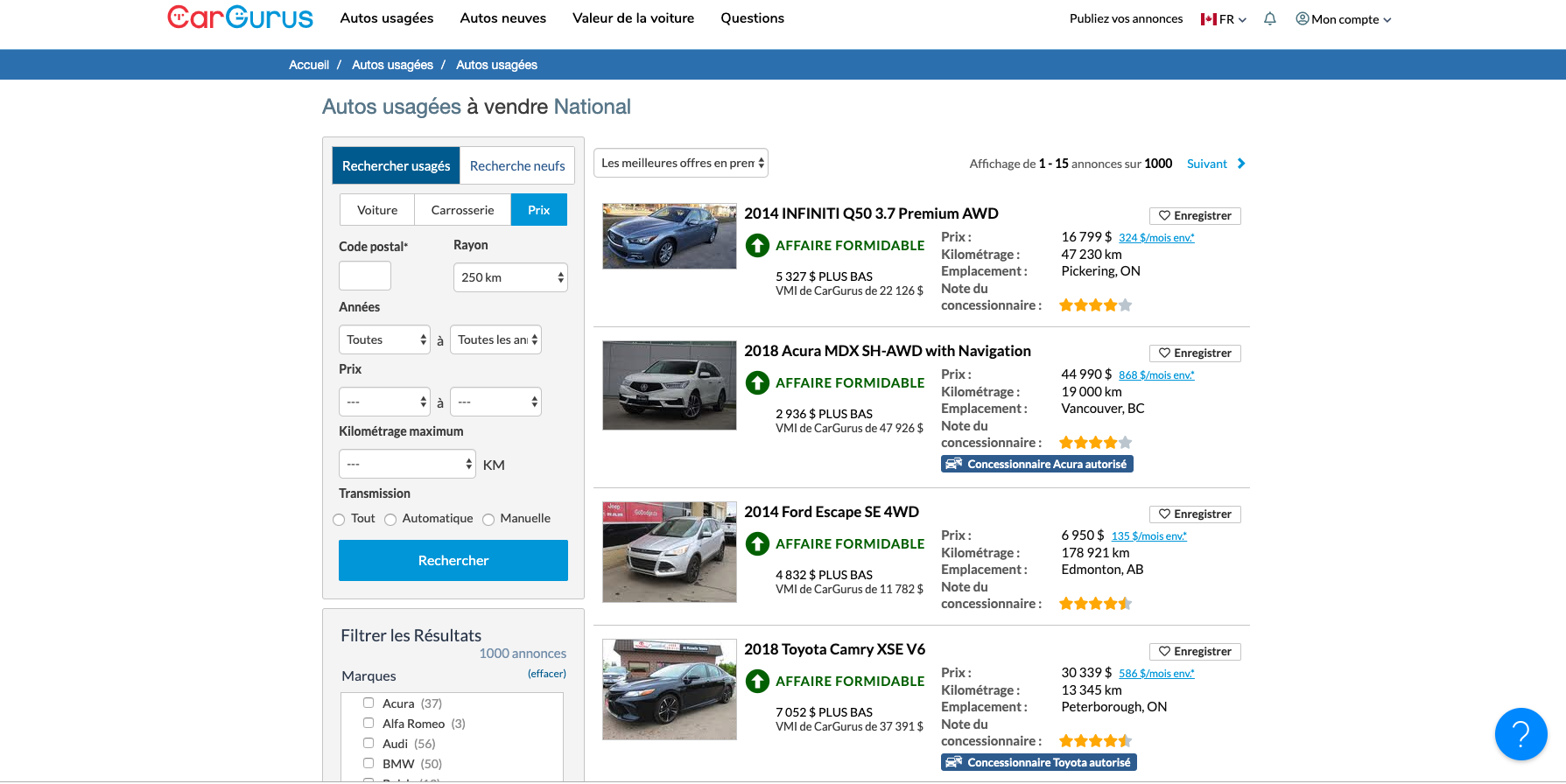Expand the Mon compte menu

point(1352,19)
